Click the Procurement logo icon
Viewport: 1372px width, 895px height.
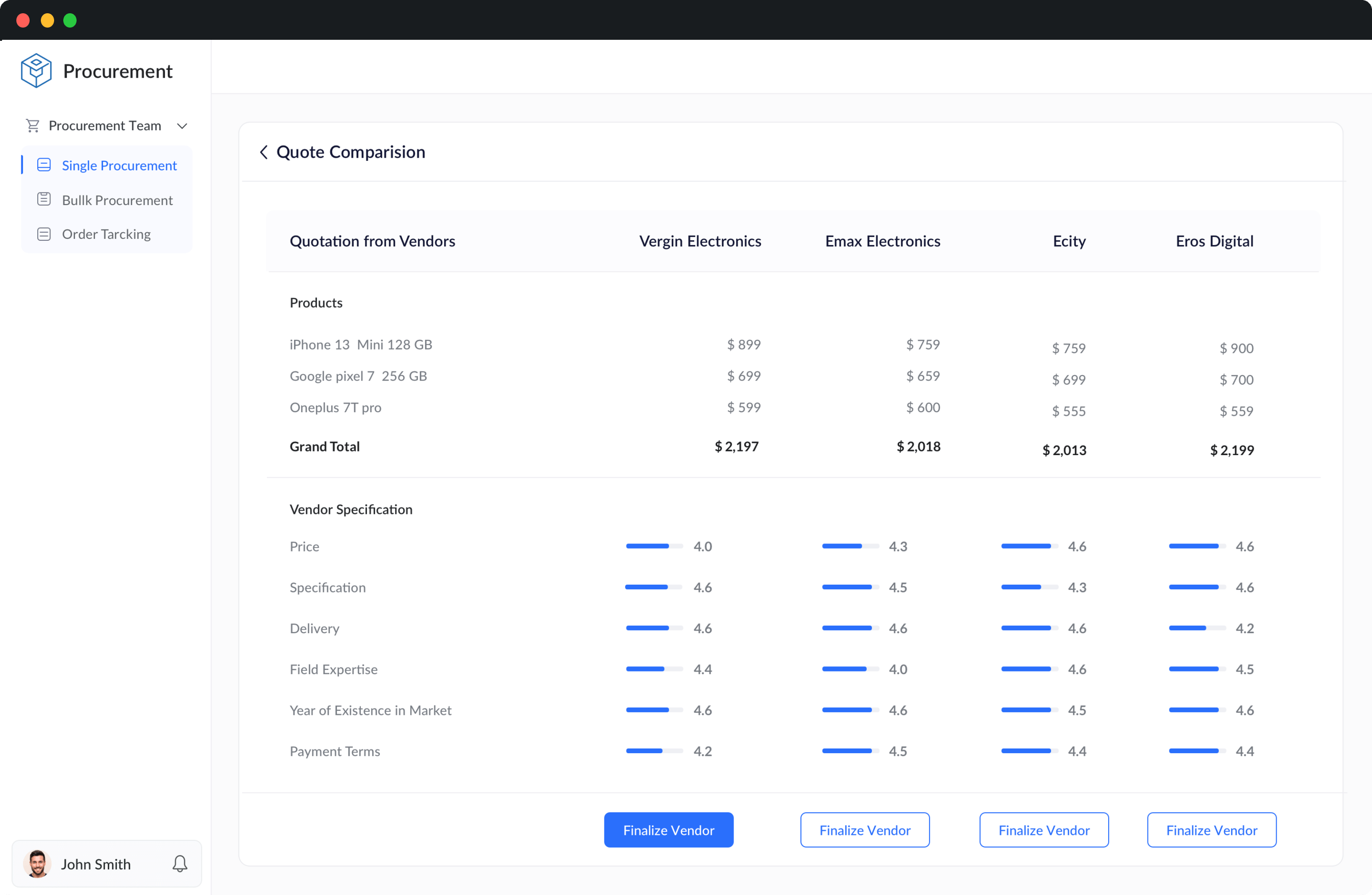(36, 70)
